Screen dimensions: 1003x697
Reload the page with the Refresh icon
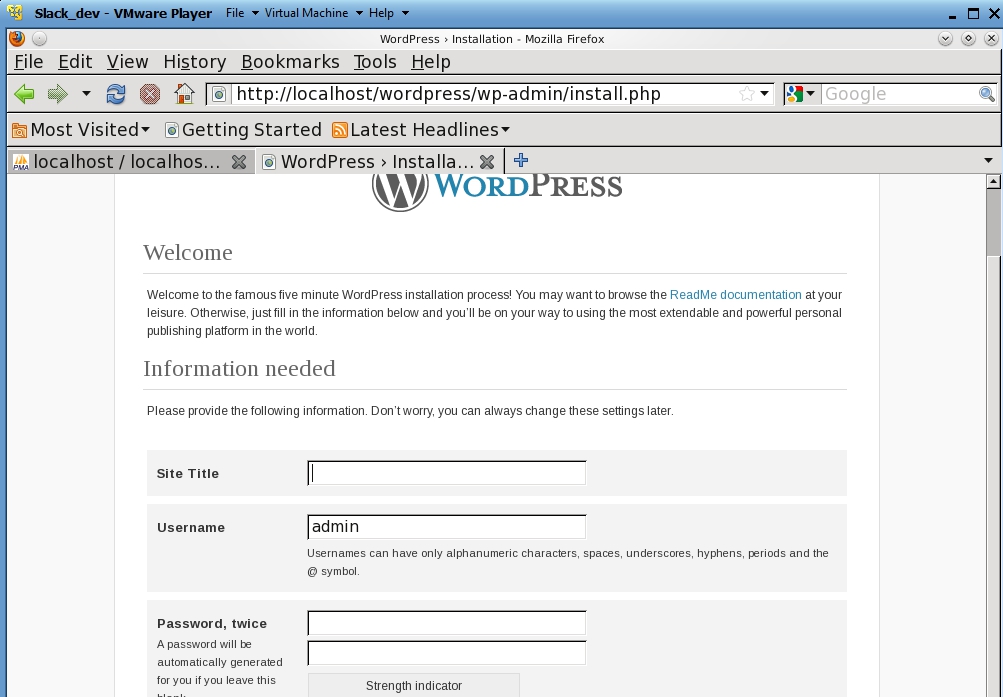pyautogui.click(x=116, y=94)
